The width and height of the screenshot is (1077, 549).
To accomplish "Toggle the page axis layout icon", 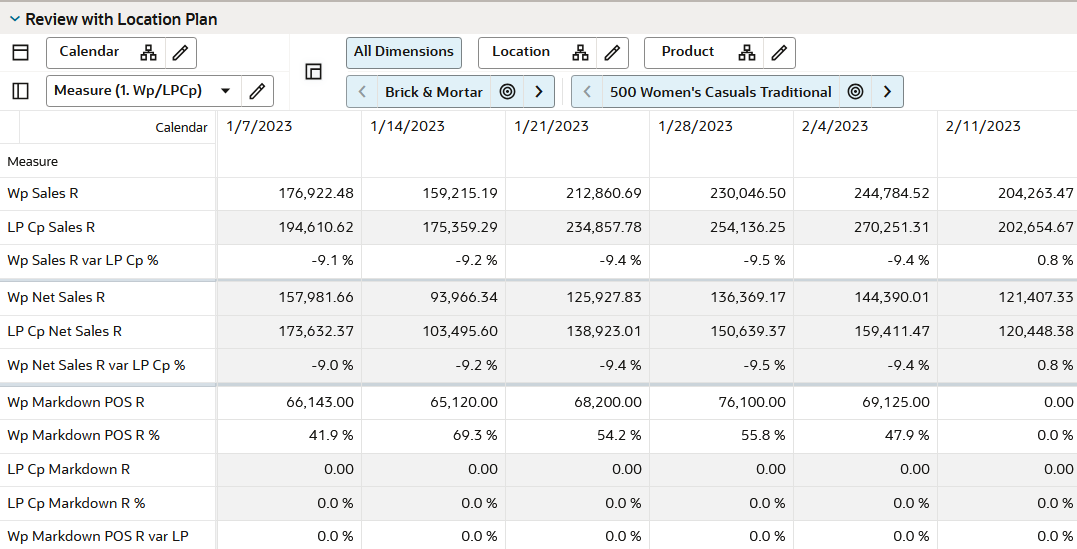I will click(x=313, y=71).
